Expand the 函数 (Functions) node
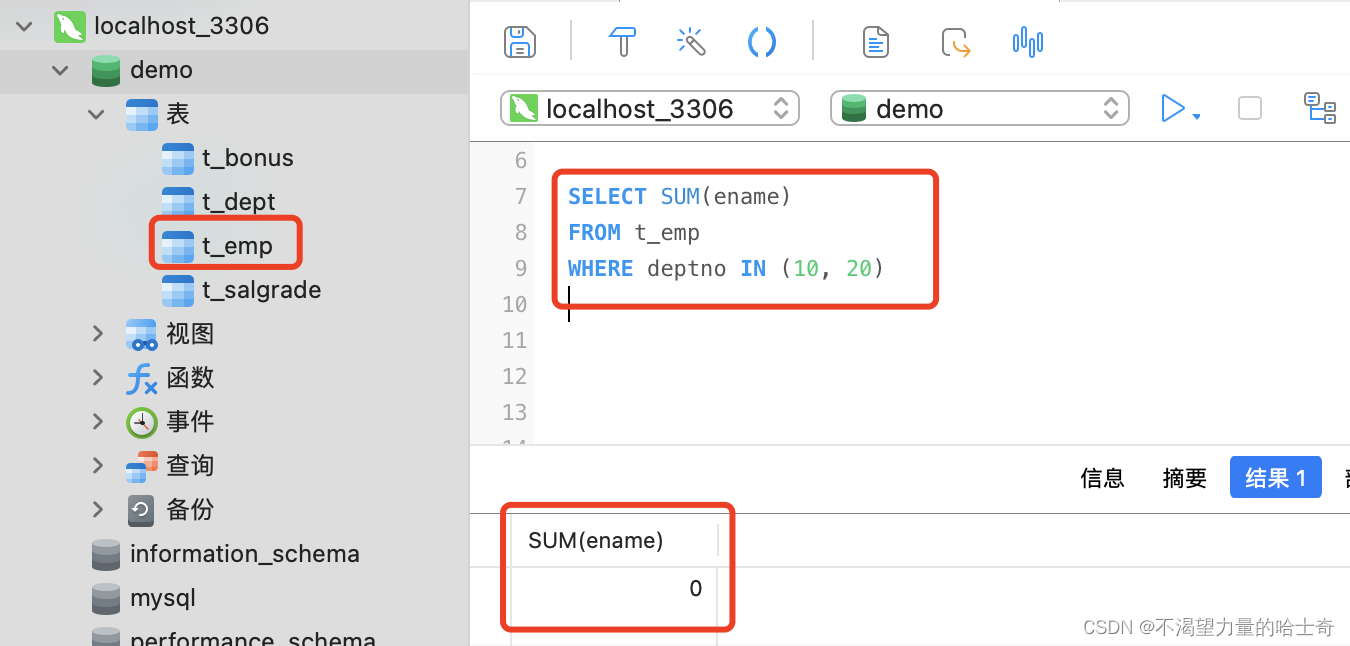This screenshot has height=646, width=1350. (97, 378)
